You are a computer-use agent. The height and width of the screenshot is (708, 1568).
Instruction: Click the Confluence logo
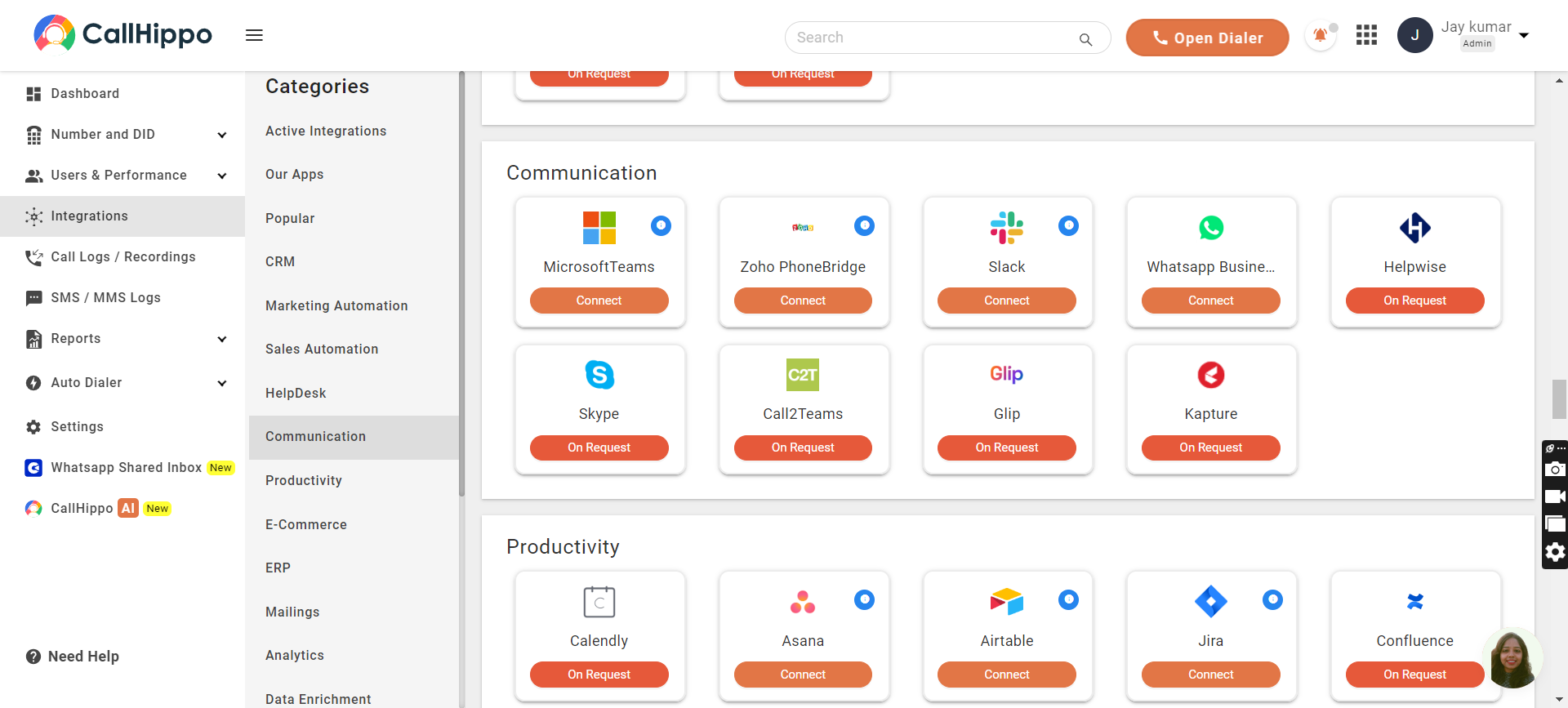tap(1414, 602)
